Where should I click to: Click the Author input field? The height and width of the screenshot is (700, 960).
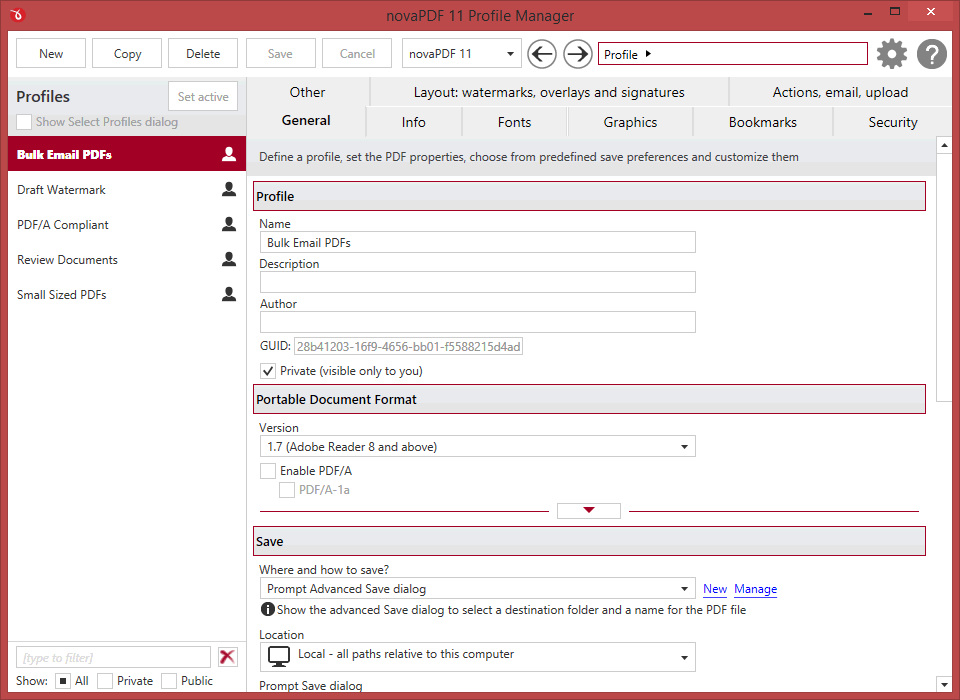478,322
